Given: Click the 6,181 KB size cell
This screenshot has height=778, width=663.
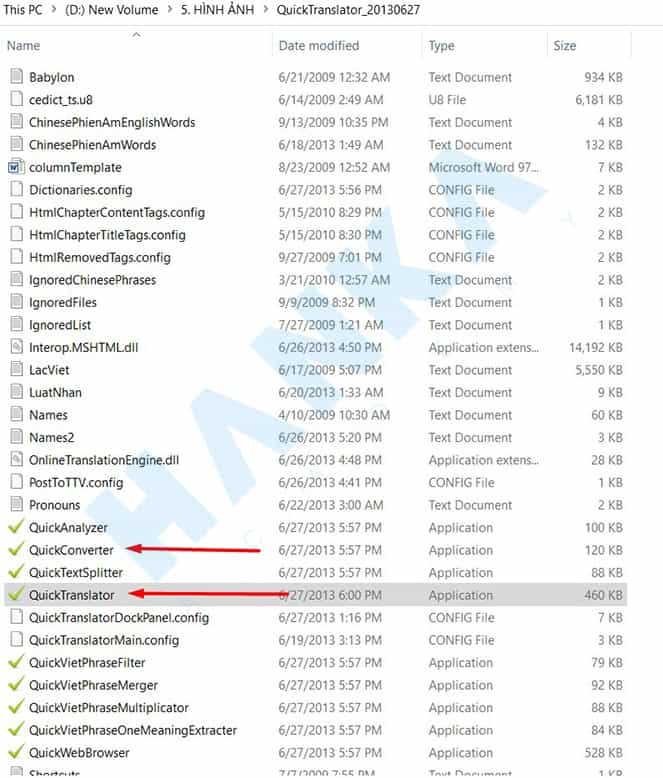Looking at the screenshot, I should (598, 100).
